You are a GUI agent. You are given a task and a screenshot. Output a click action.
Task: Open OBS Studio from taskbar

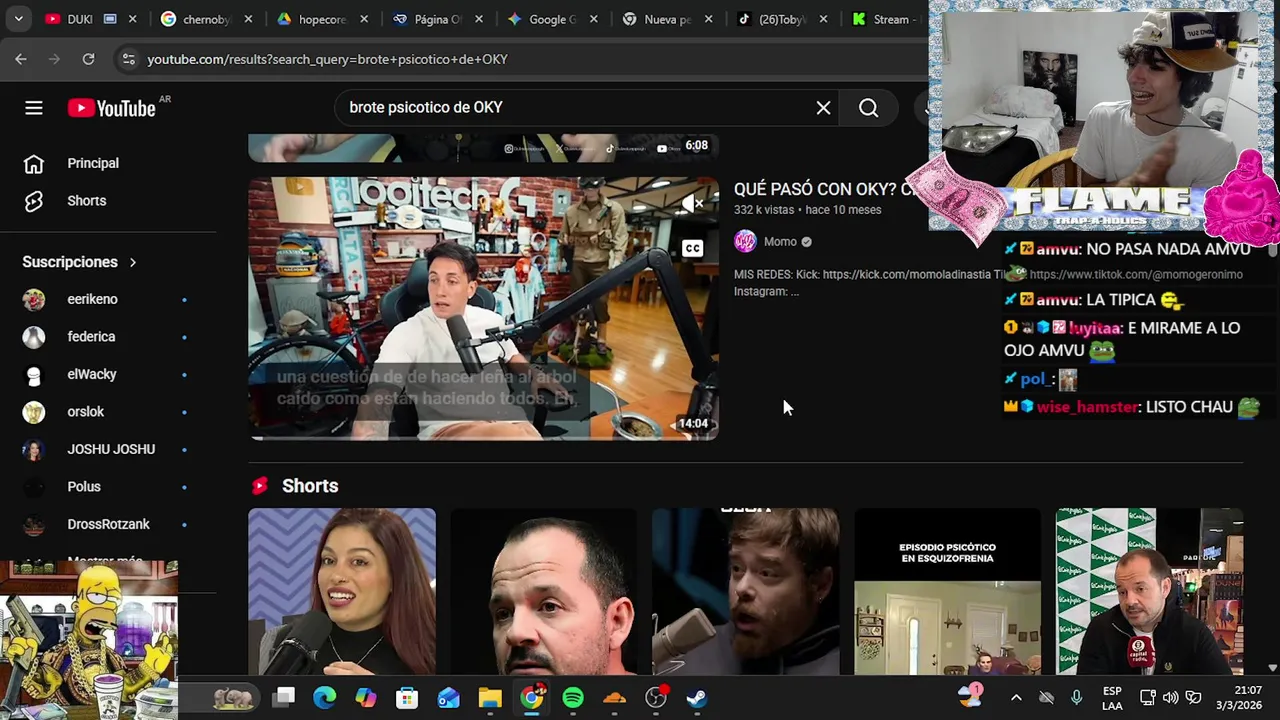[656, 697]
